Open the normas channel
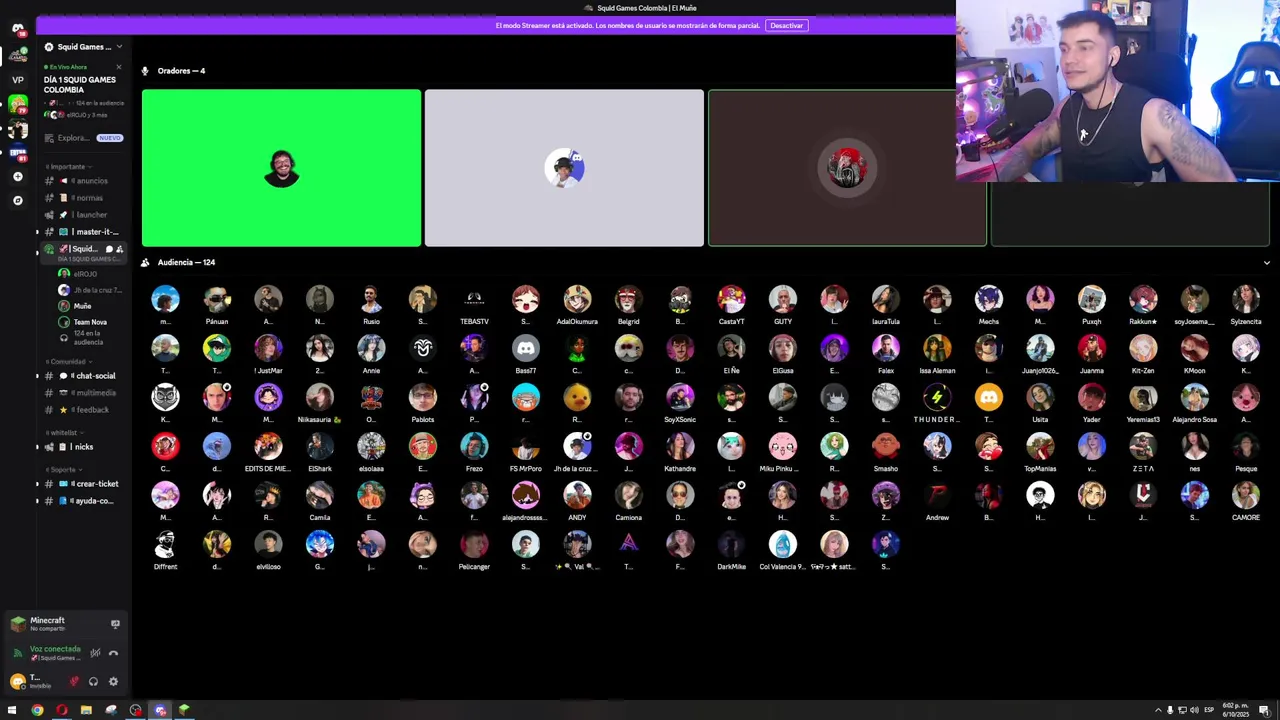The image size is (1280, 720). 83,198
